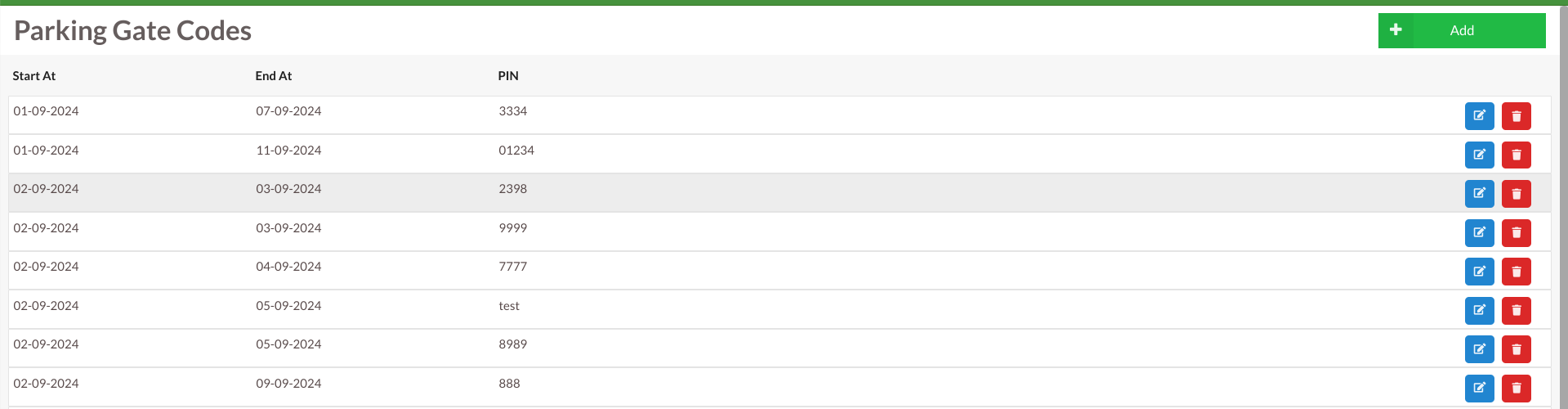The width and height of the screenshot is (1568, 409).
Task: Delete the row with PIN test
Action: point(1516,311)
